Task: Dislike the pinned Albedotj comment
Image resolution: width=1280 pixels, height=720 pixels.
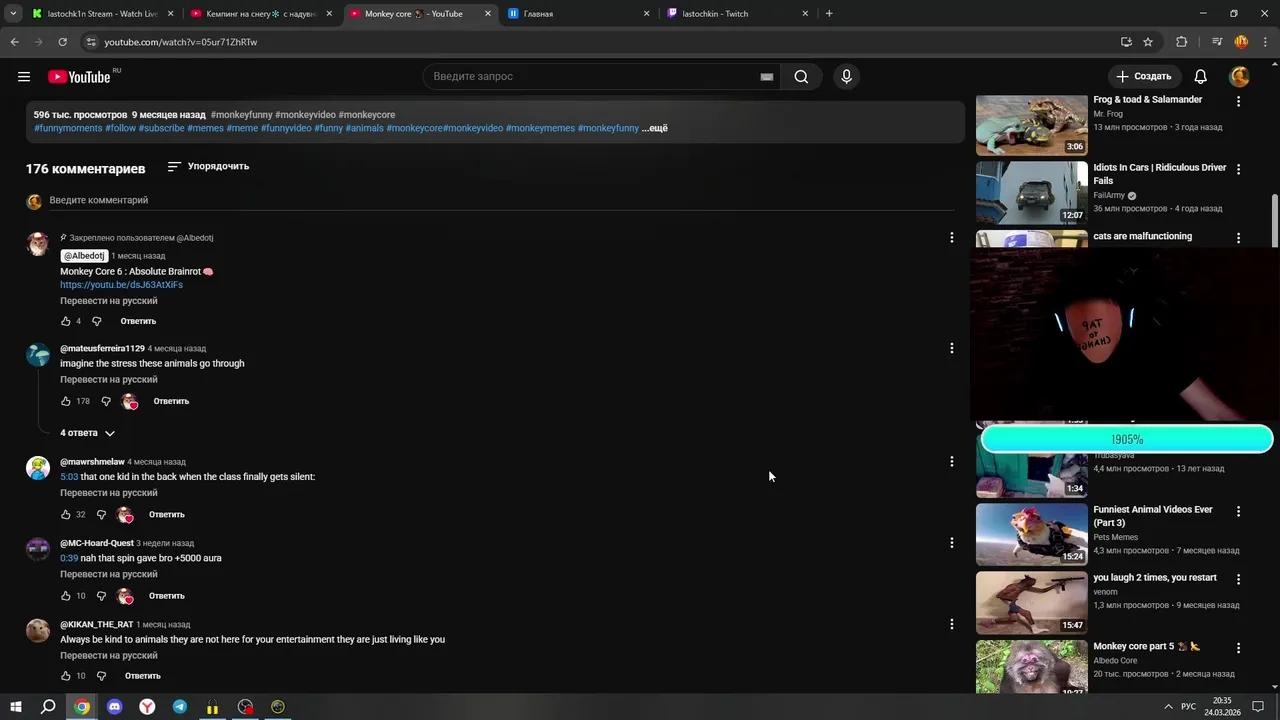Action: tap(97, 321)
